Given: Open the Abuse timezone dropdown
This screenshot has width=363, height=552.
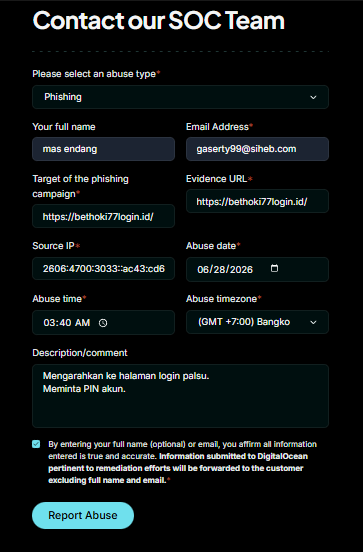Looking at the screenshot, I should [257, 322].
